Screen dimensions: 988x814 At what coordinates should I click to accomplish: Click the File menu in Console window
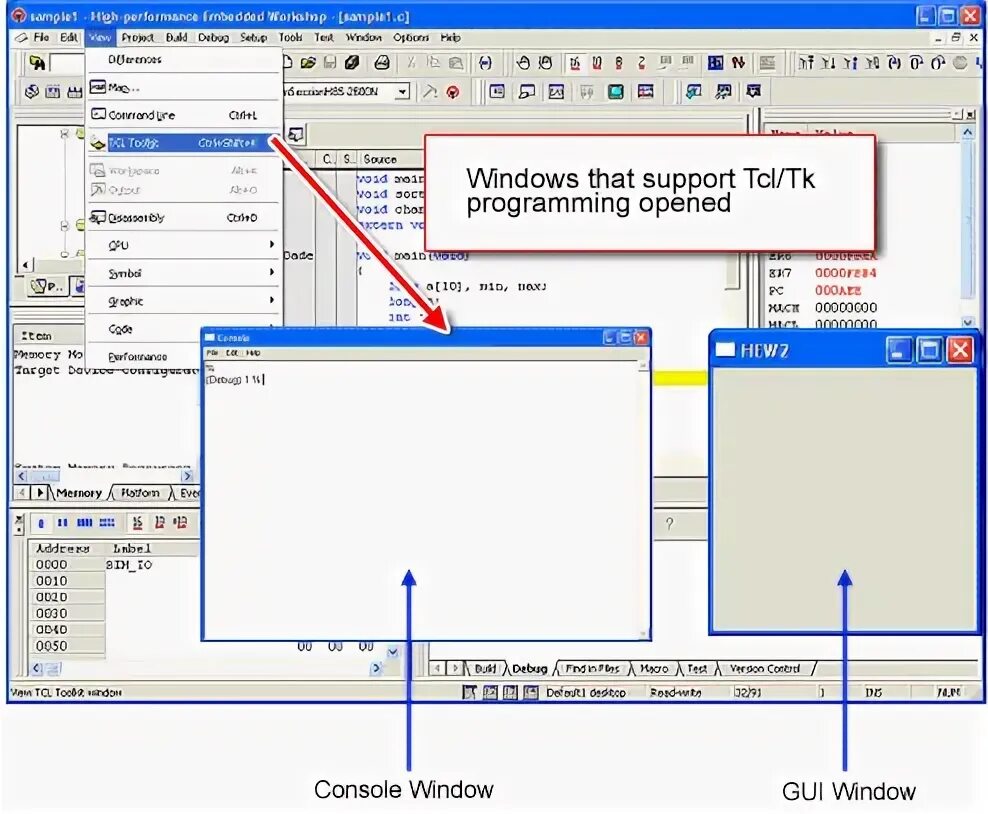pos(212,353)
